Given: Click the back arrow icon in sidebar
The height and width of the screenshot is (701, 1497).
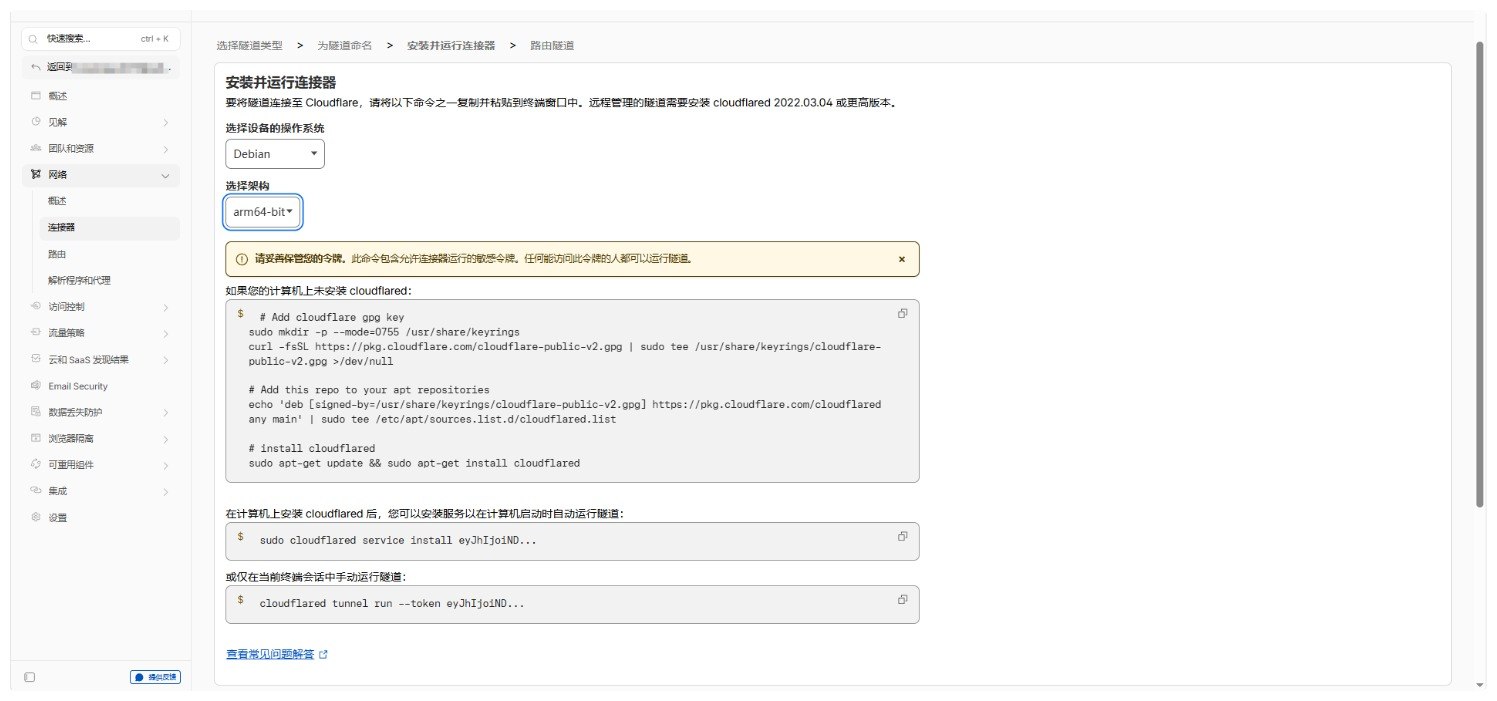Looking at the screenshot, I should pos(36,68).
